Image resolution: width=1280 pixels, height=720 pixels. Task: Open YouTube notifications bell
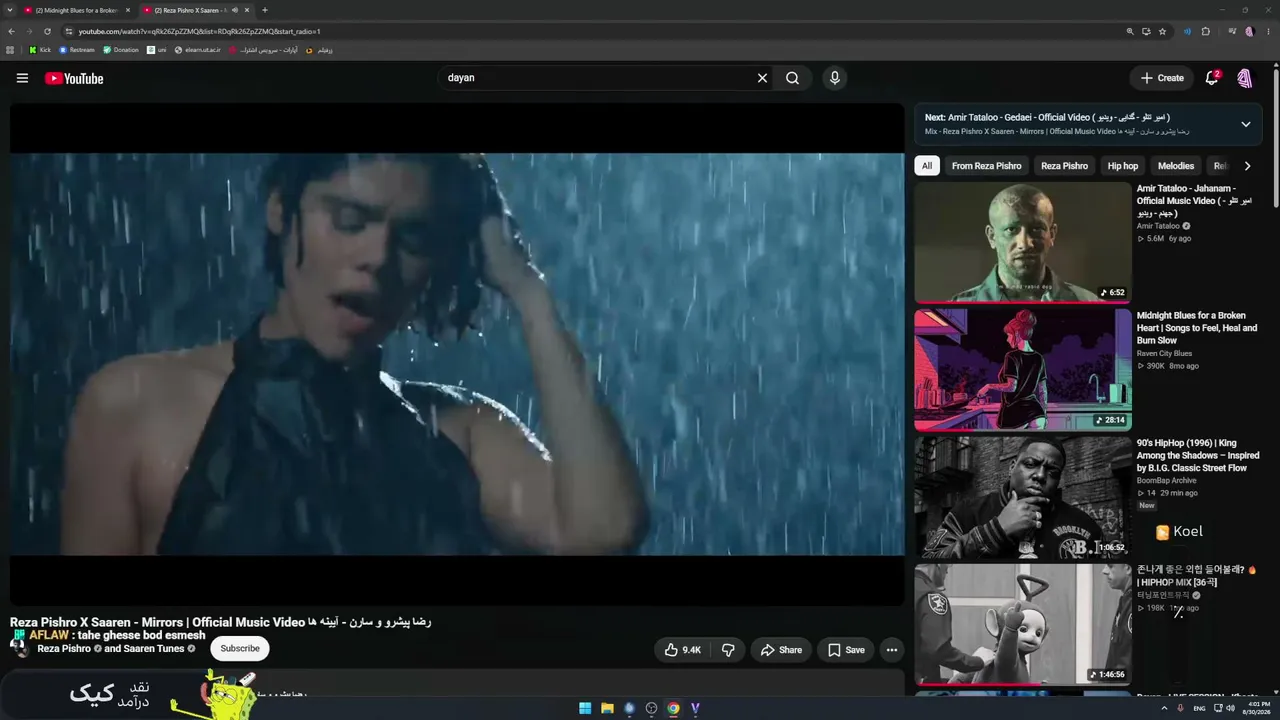tap(1212, 78)
